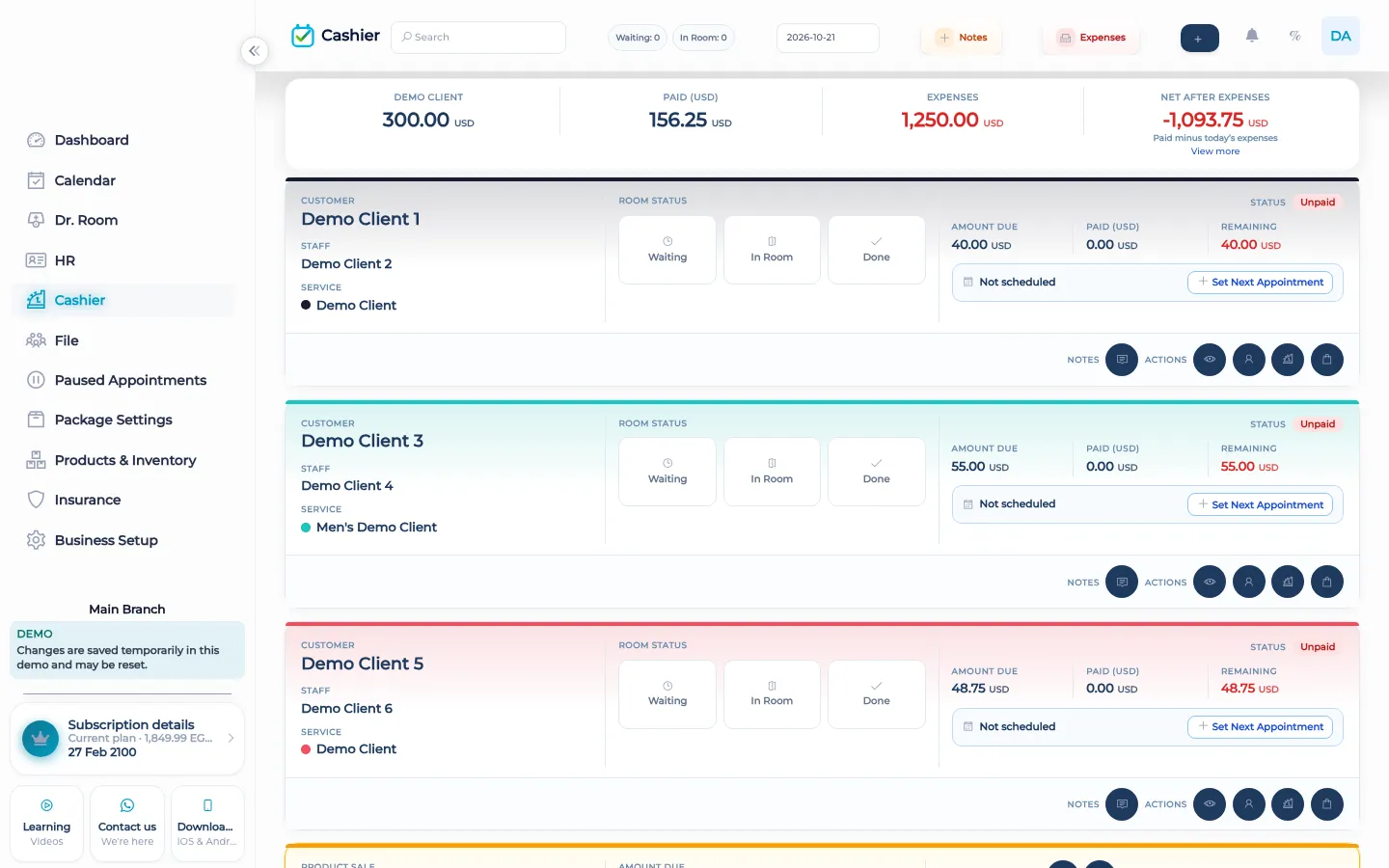Viewport: 1389px width, 868px height.
Task: Click the shopping bag action for Demo Client 3
Action: pos(1327,582)
